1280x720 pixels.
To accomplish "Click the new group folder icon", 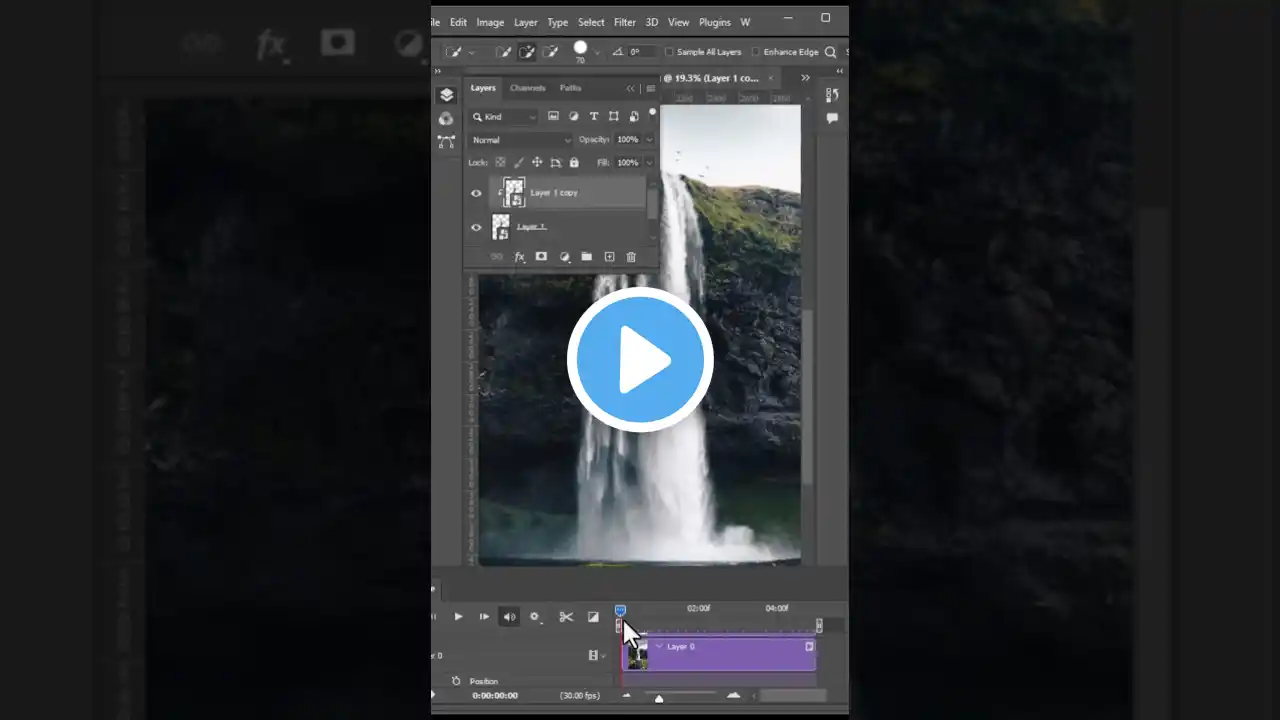I will (x=586, y=257).
